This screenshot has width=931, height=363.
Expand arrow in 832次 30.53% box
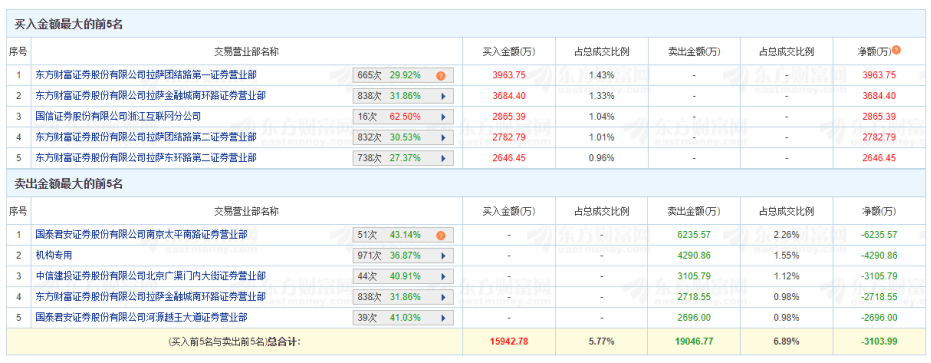coord(442,137)
